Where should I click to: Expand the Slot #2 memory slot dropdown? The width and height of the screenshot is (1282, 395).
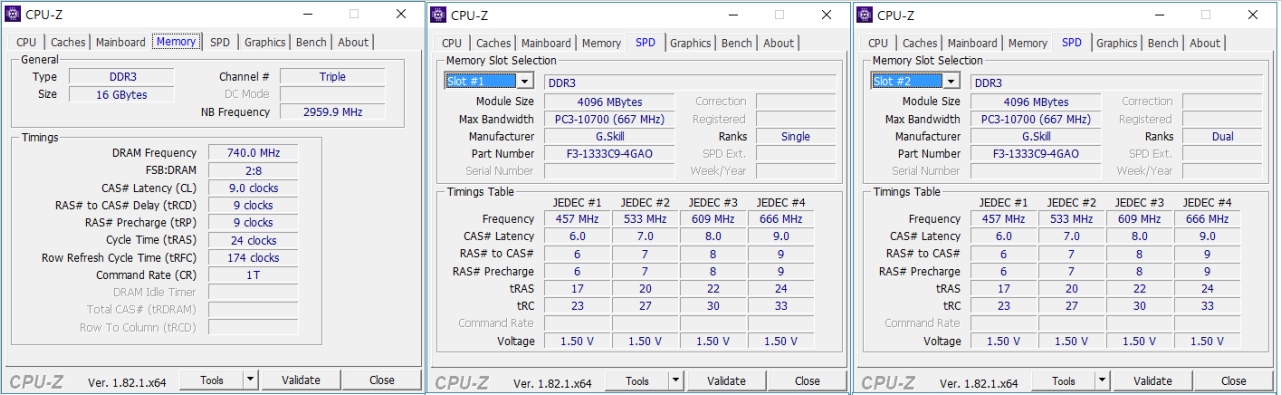tap(951, 81)
